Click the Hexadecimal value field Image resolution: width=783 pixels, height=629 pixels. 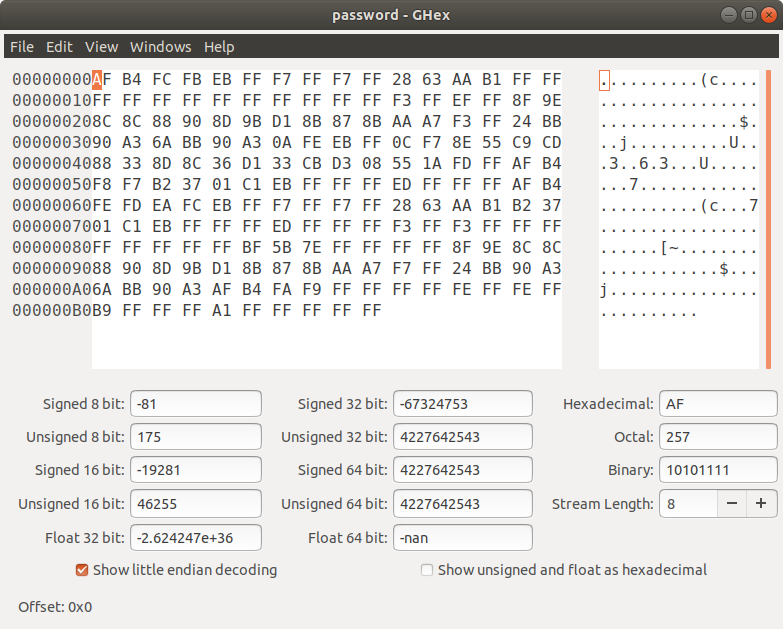pyautogui.click(x=718, y=403)
